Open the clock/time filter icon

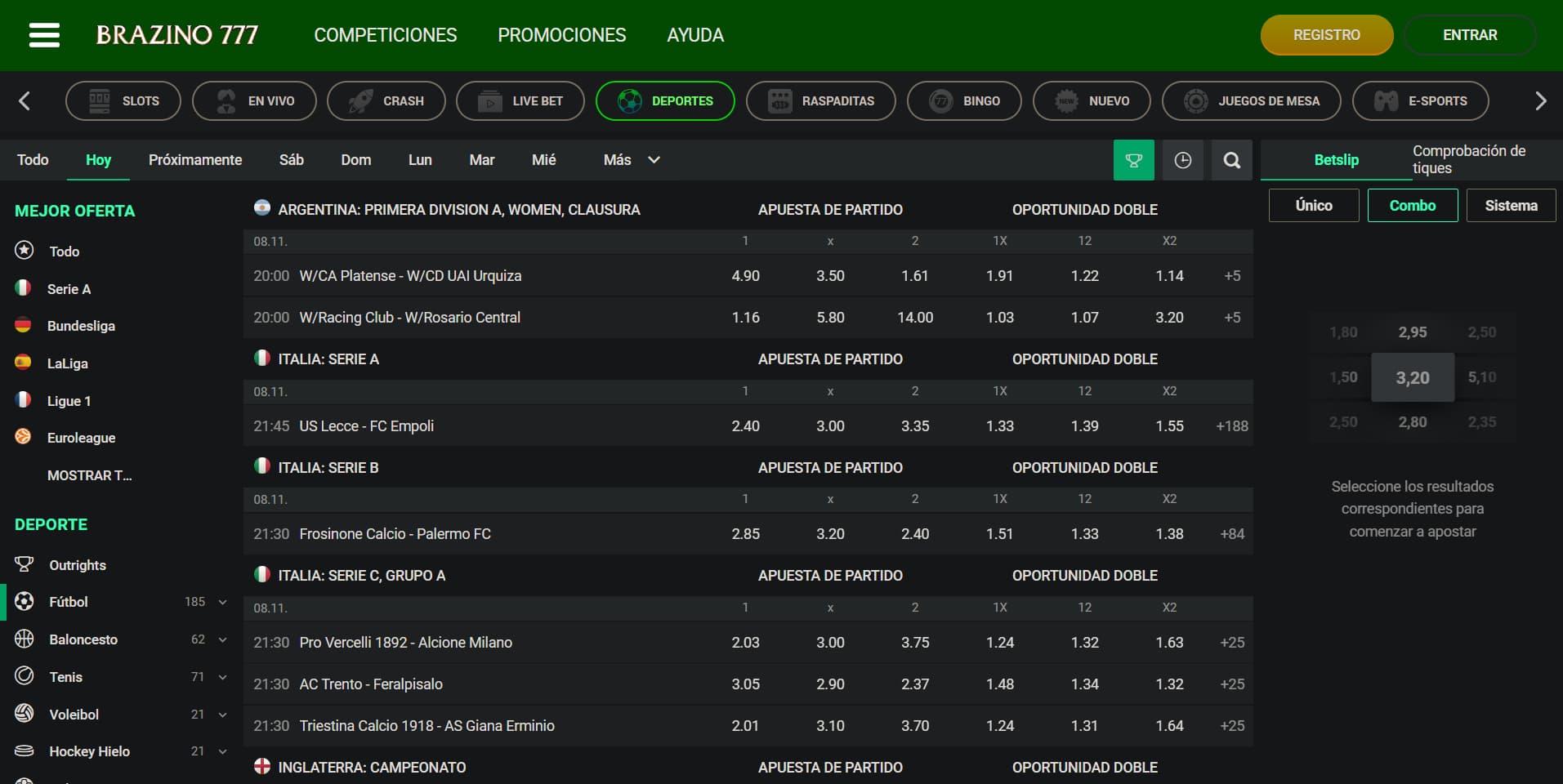[x=1183, y=160]
